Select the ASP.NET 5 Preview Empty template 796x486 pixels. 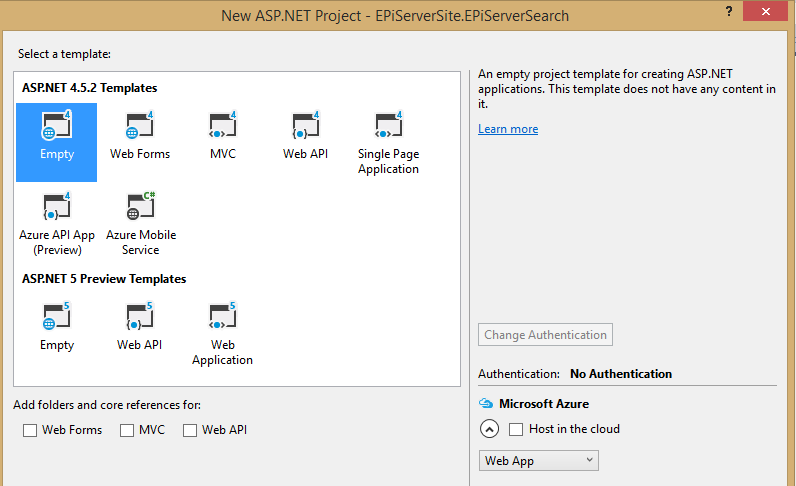click(x=57, y=327)
